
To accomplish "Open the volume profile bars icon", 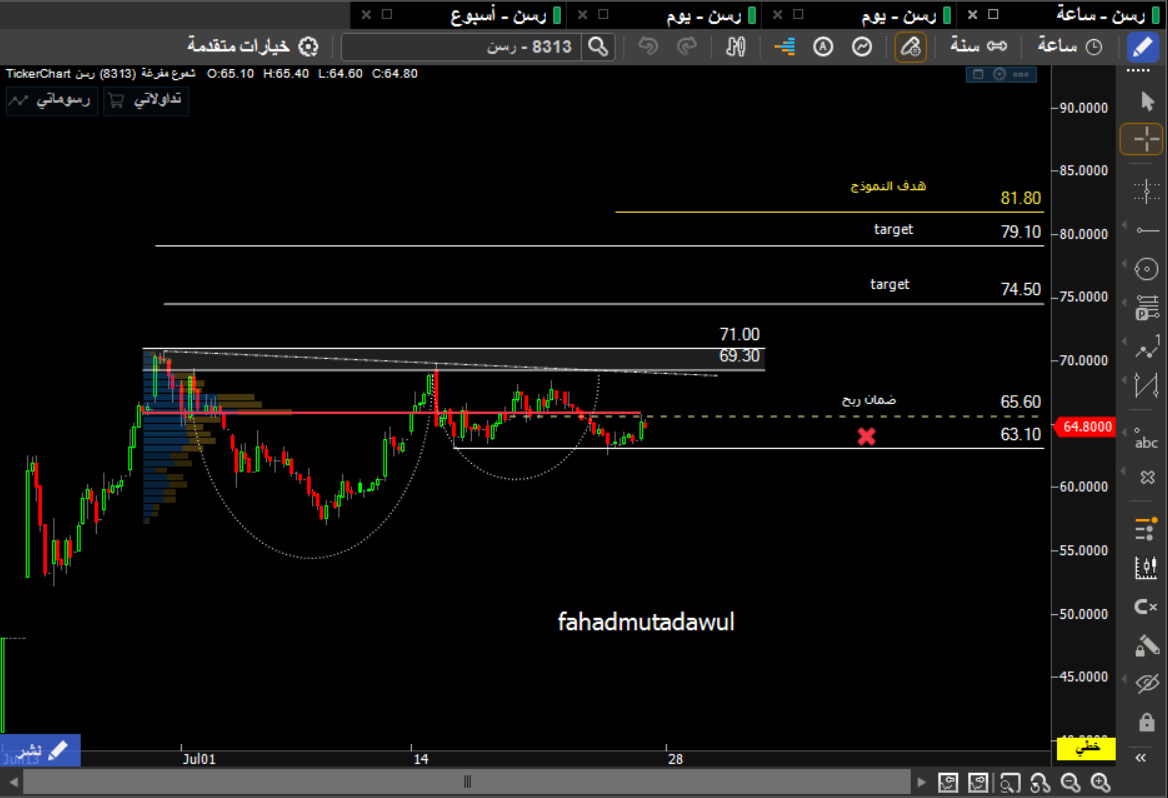I will pyautogui.click(x=784, y=47).
